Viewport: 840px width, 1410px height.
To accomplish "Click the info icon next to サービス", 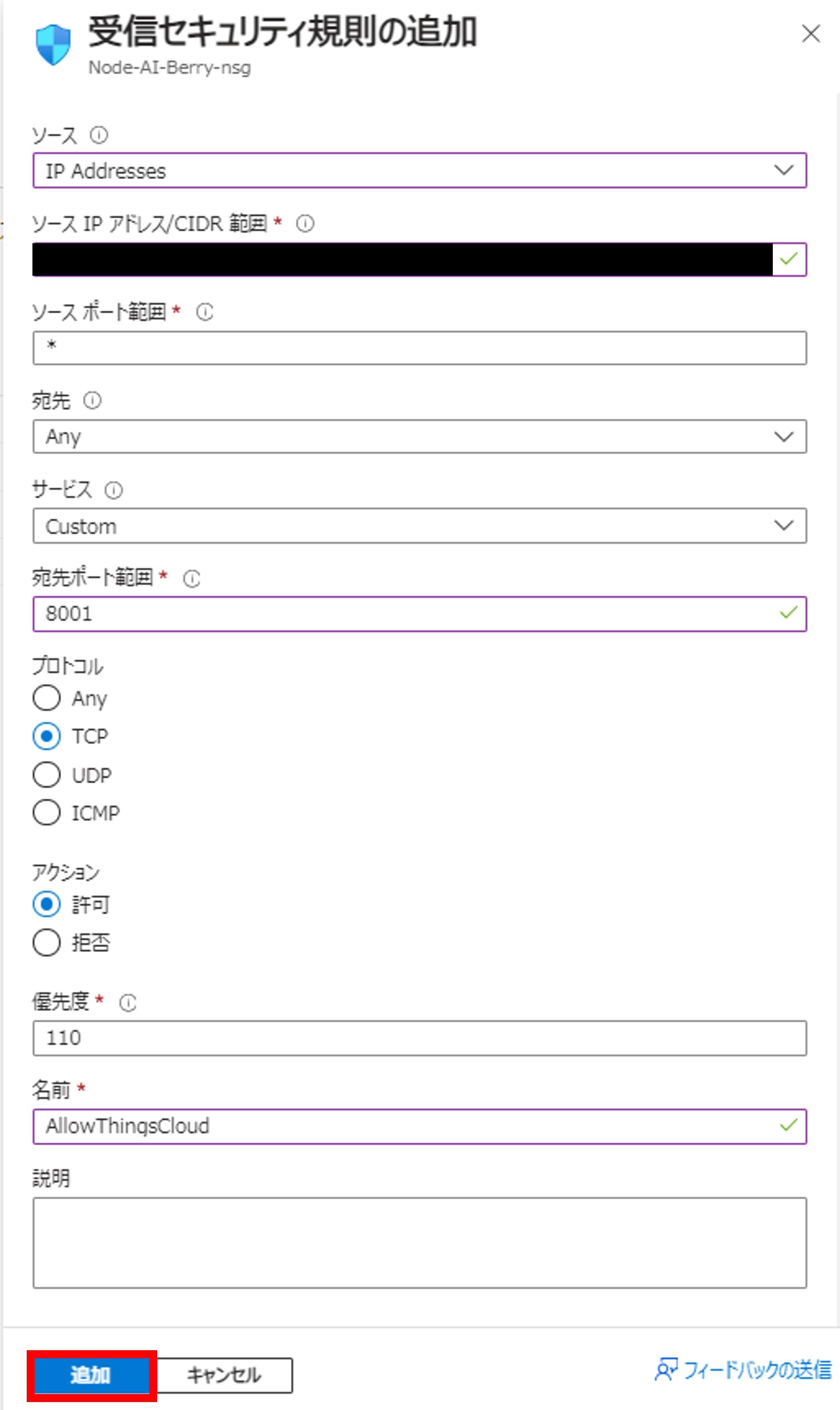I will point(113,490).
